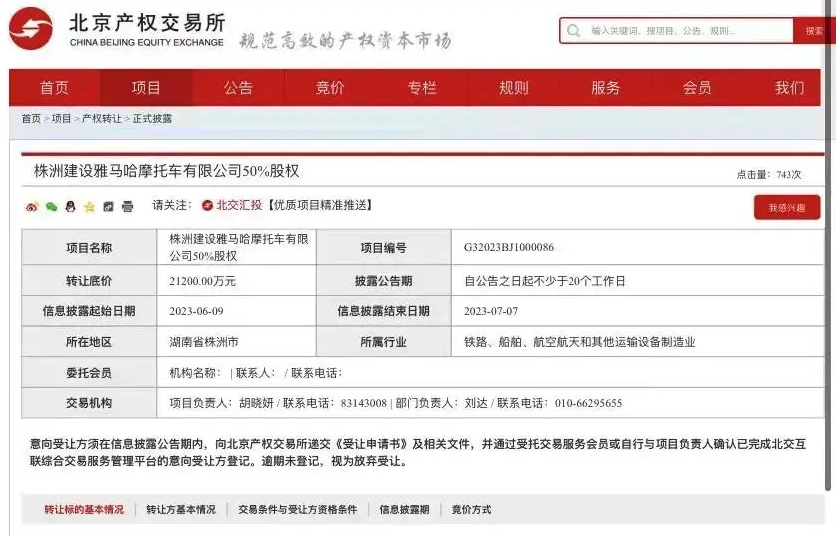Open 我们 in main navigation
This screenshot has width=836, height=536.
pos(790,87)
